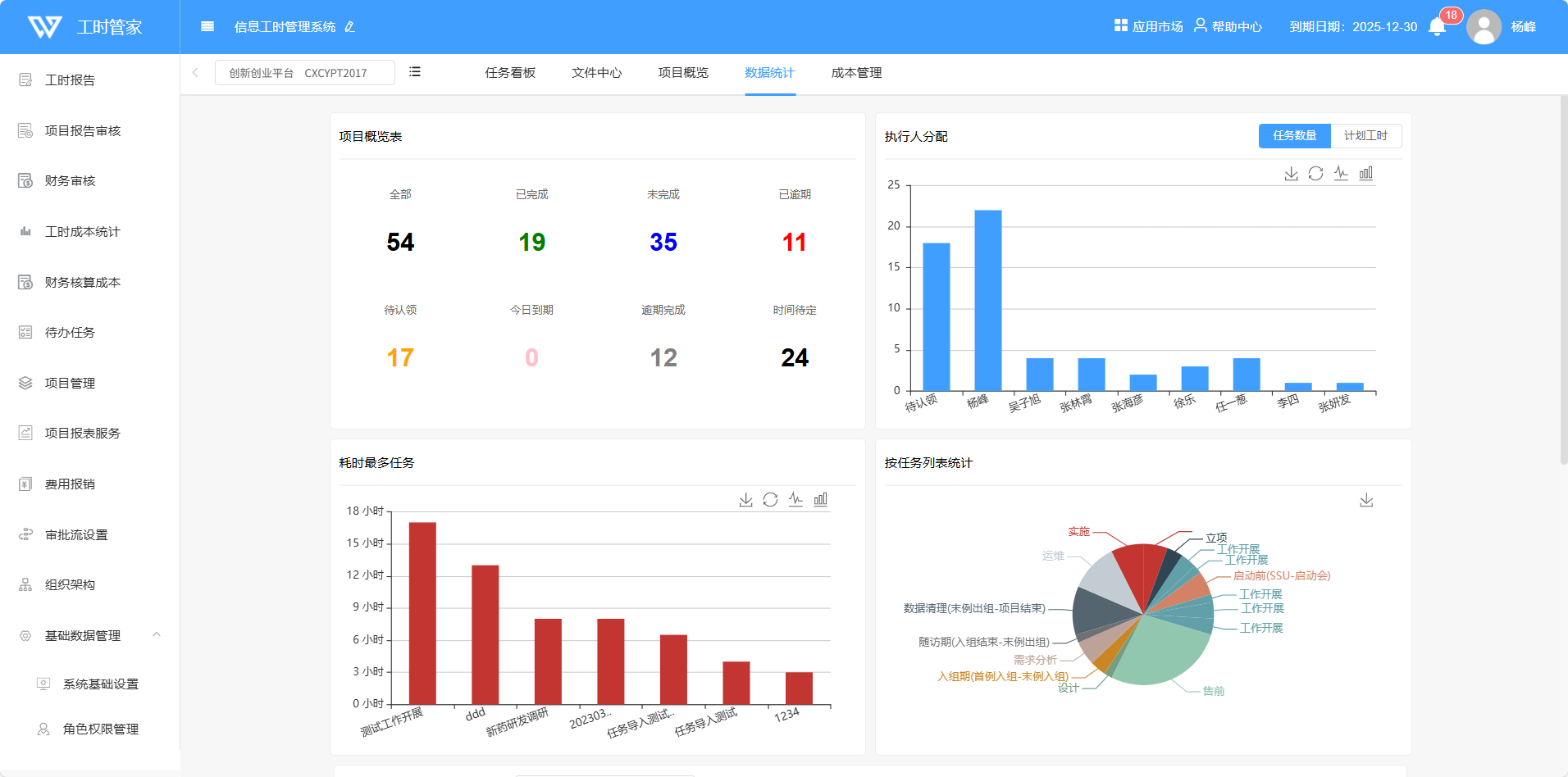Open the 成本管理 tab

pos(856,73)
